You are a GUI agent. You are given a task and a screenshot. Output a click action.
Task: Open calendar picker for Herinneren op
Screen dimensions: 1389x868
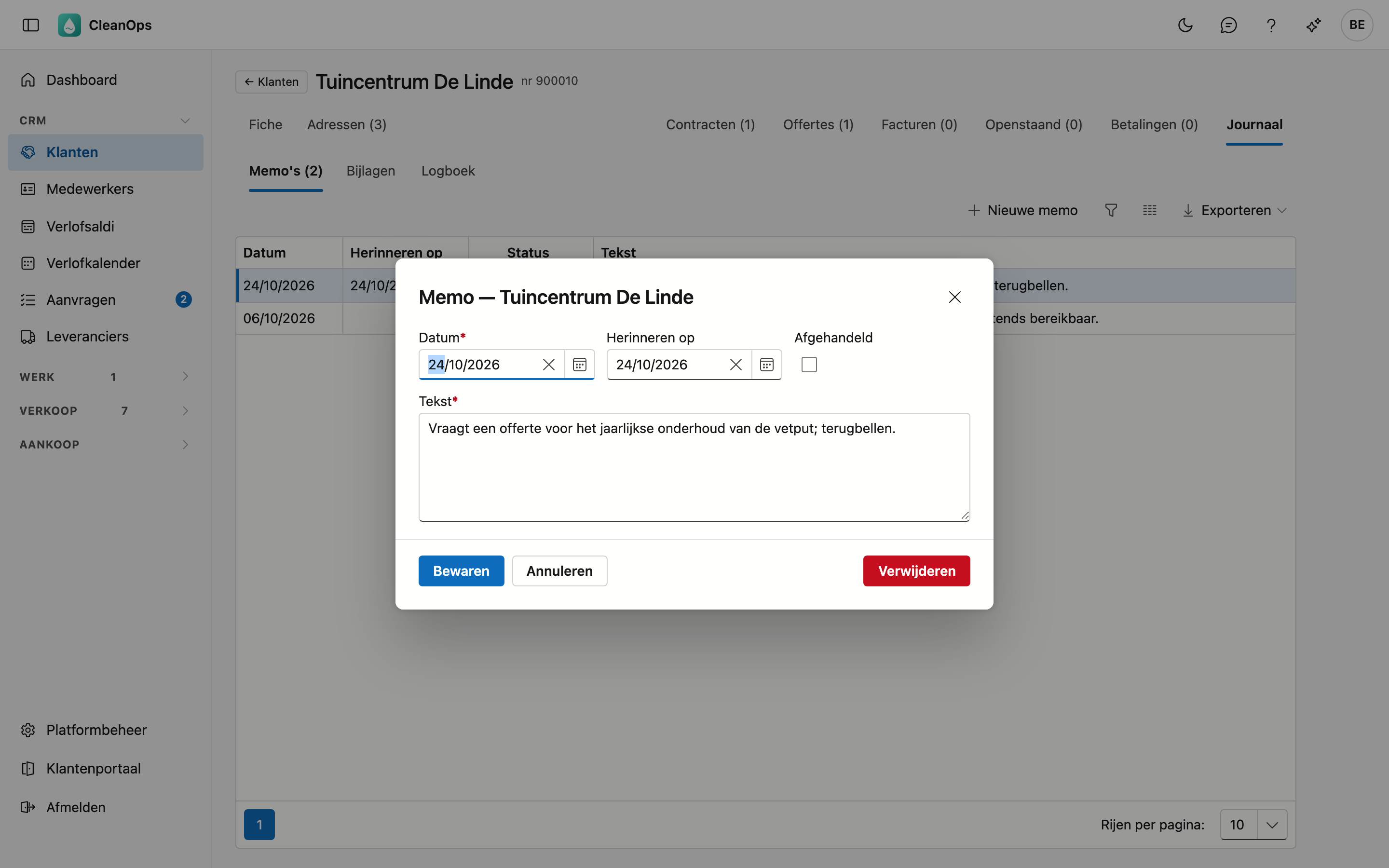[766, 365]
